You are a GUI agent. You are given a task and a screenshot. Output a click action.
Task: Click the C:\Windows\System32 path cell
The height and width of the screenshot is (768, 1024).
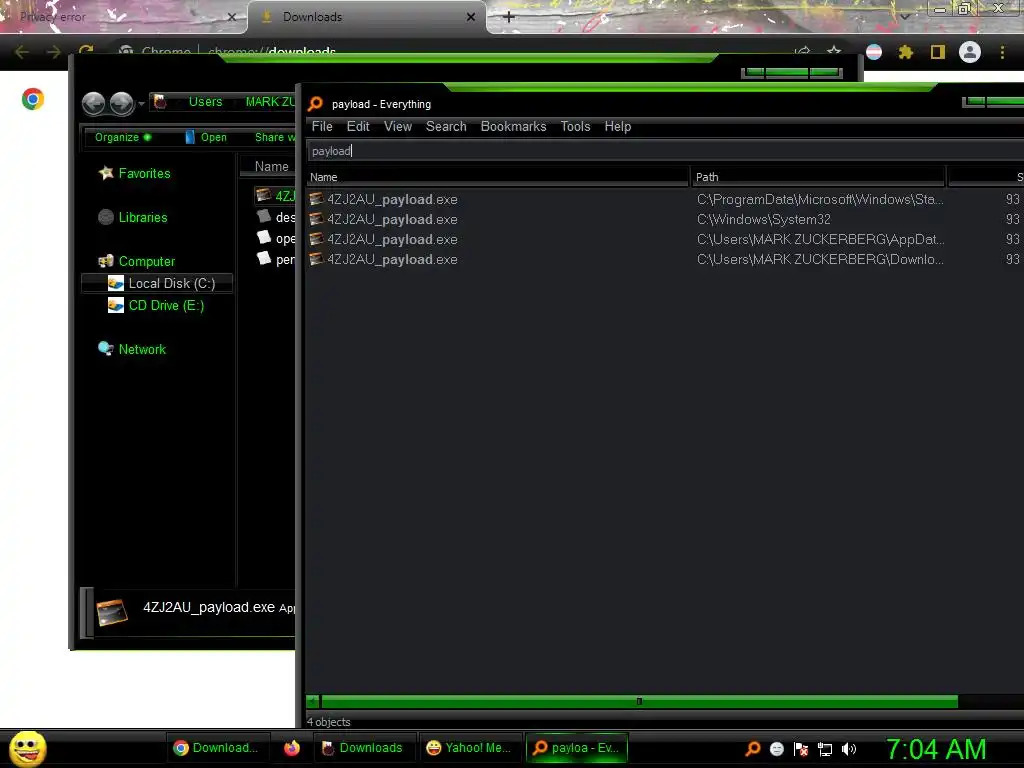click(x=763, y=219)
